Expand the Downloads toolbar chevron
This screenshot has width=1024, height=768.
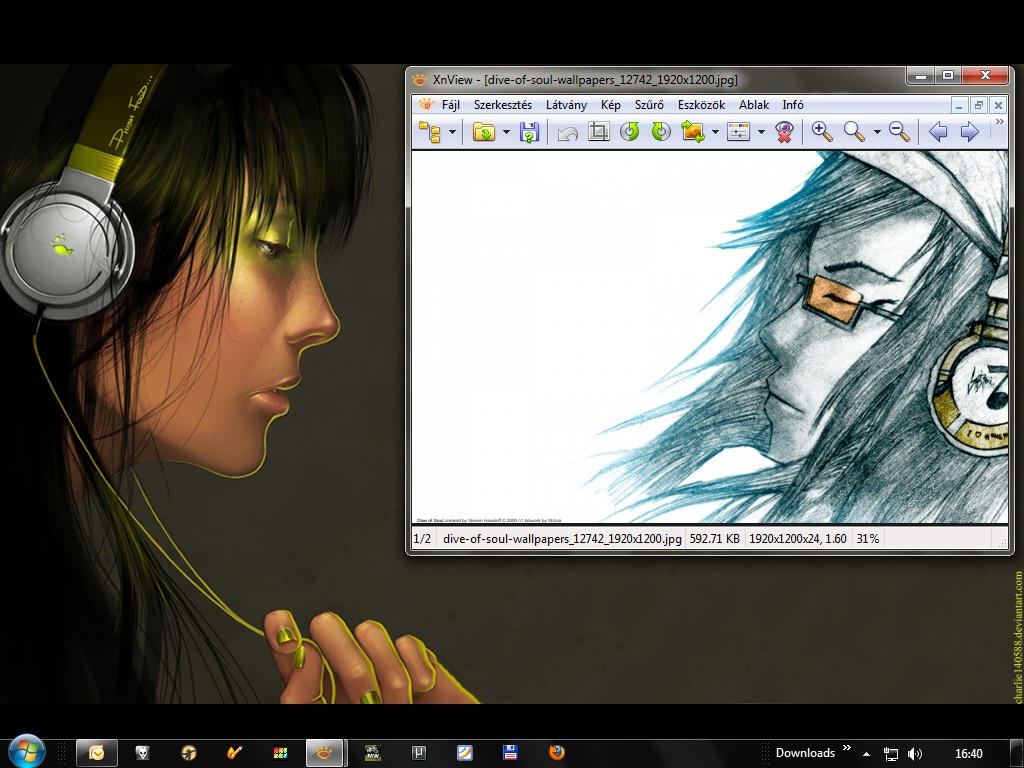(x=847, y=748)
